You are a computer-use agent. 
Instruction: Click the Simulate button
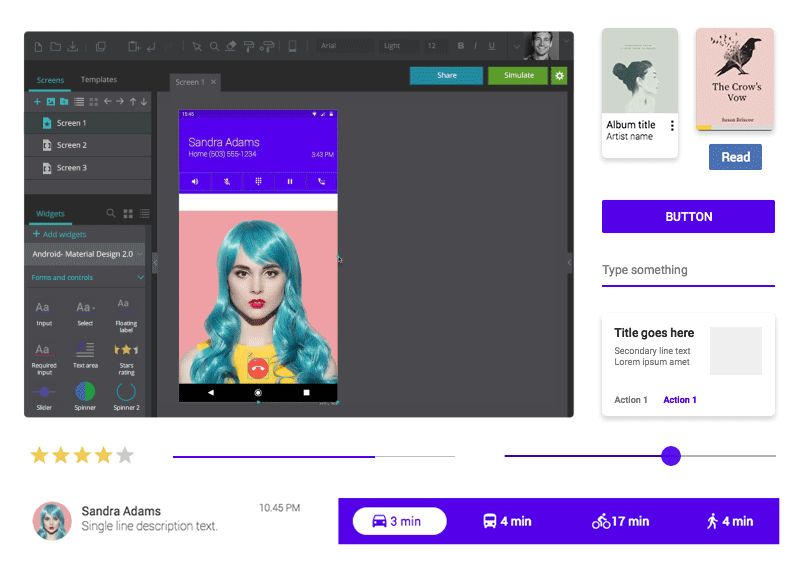518,75
